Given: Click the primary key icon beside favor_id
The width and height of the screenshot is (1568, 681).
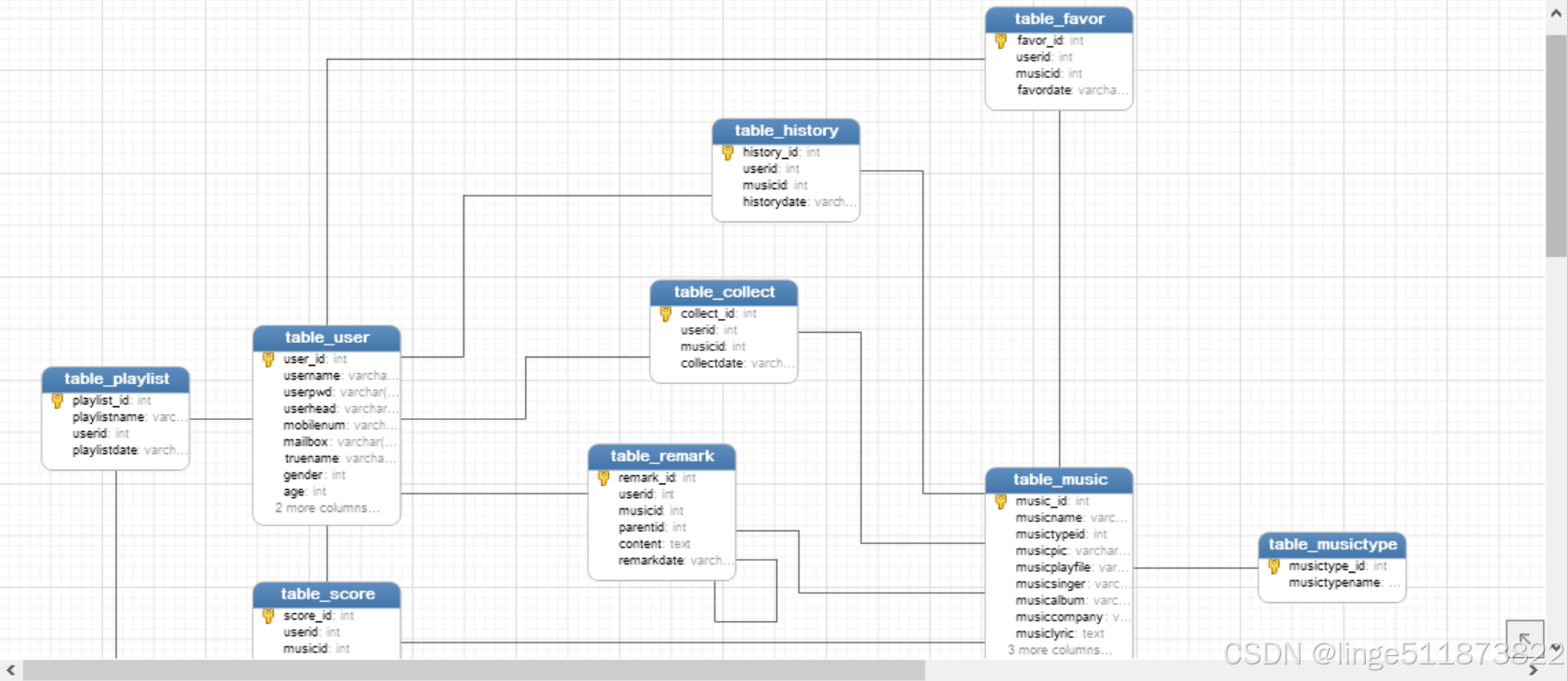Looking at the screenshot, I should point(1001,40).
